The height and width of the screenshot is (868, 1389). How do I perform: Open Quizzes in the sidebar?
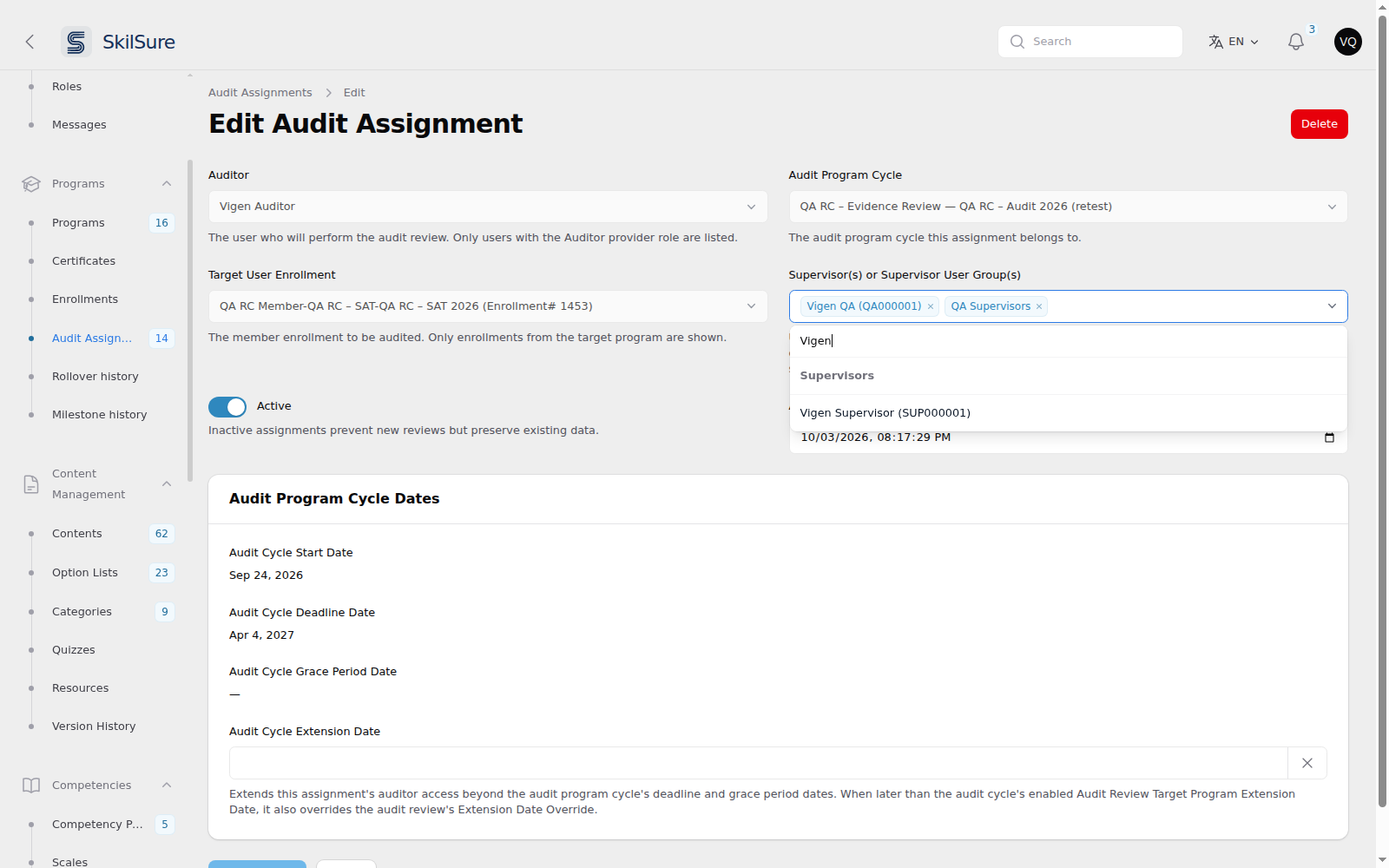pyautogui.click(x=74, y=650)
